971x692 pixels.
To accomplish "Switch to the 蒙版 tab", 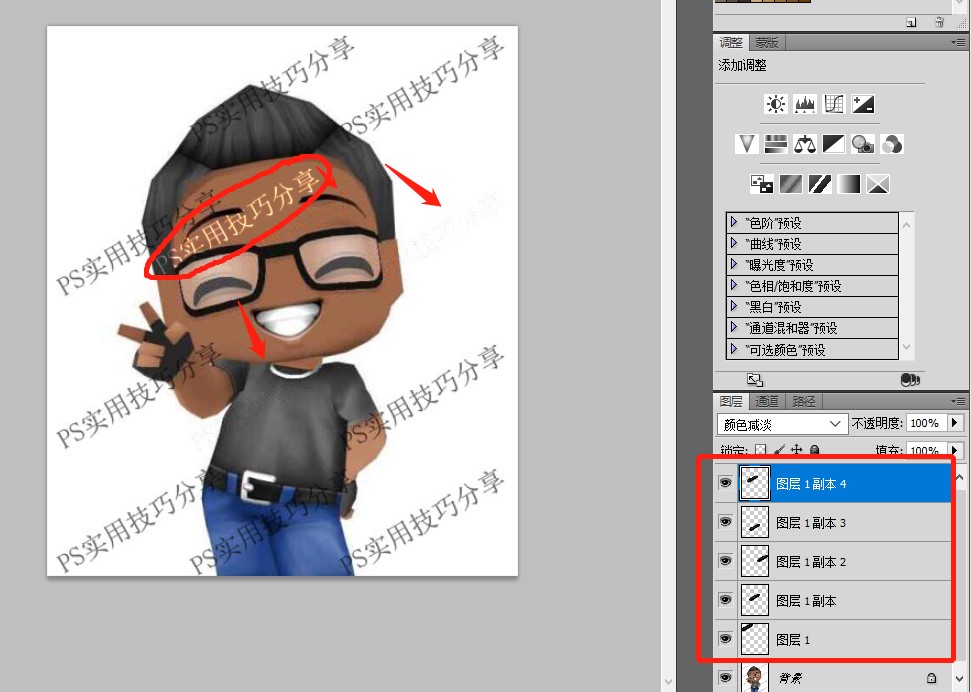I will pyautogui.click(x=767, y=42).
